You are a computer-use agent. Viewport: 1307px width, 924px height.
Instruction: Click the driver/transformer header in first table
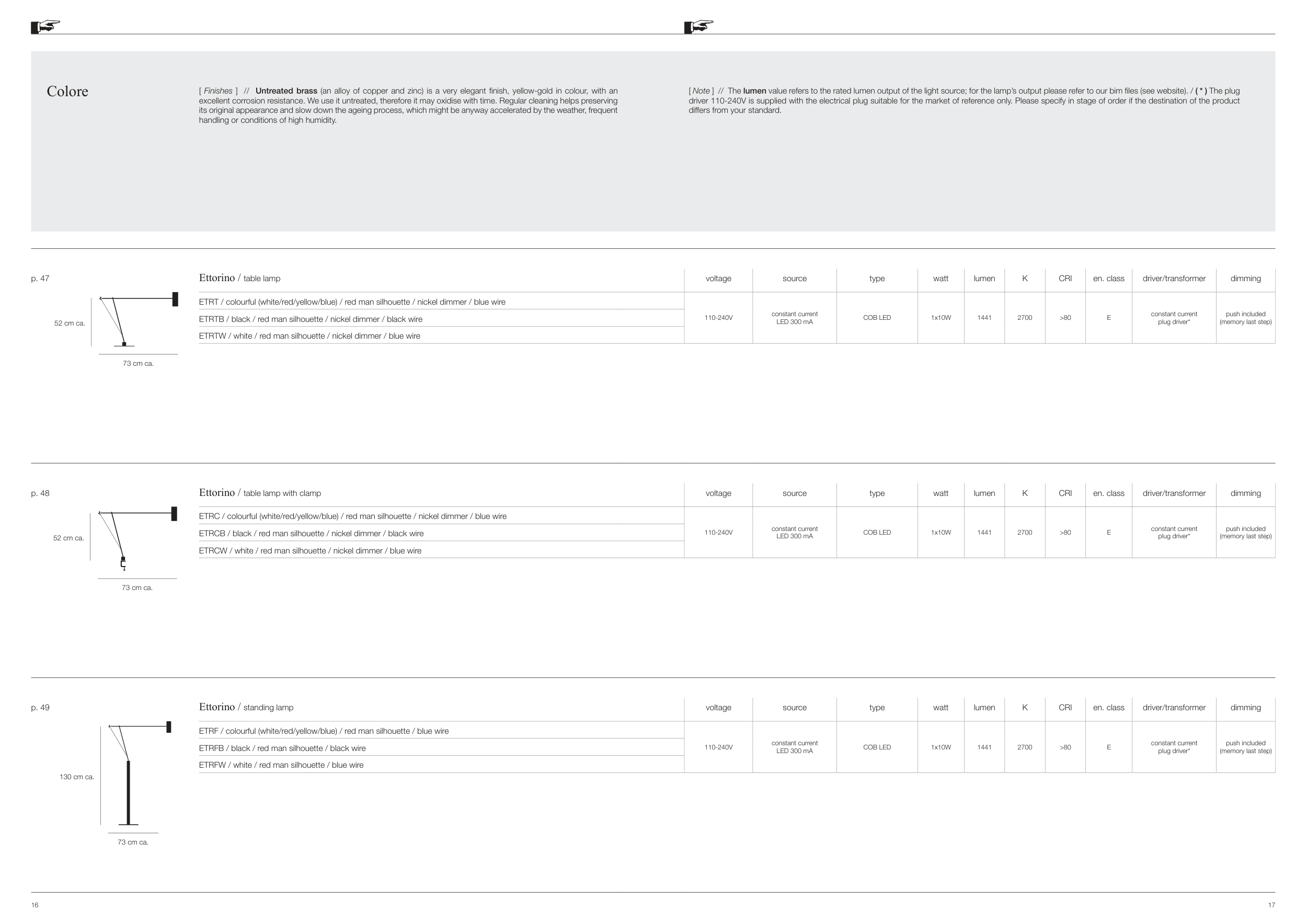[x=1174, y=279]
